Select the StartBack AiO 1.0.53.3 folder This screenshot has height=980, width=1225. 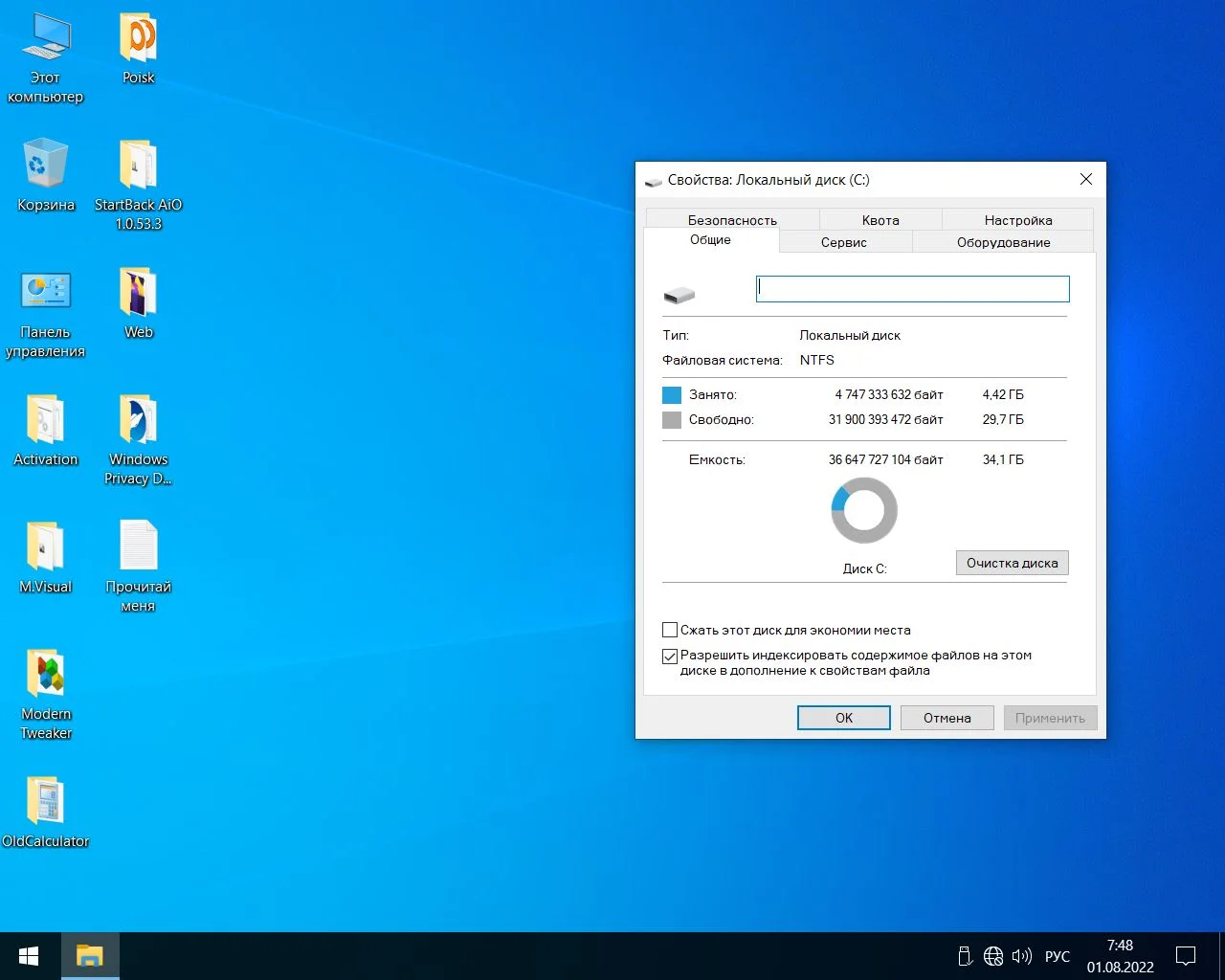click(x=138, y=186)
